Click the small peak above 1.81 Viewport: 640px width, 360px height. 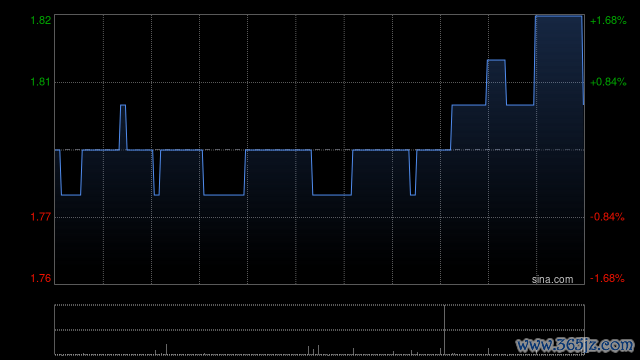[496, 60]
